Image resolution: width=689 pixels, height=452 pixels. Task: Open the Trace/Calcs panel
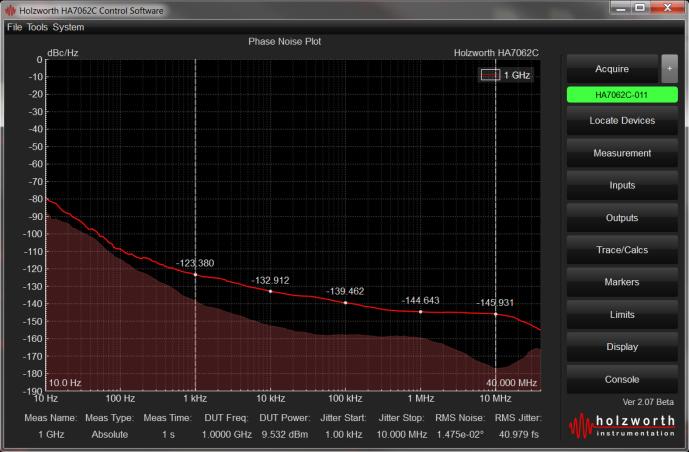(x=621, y=250)
